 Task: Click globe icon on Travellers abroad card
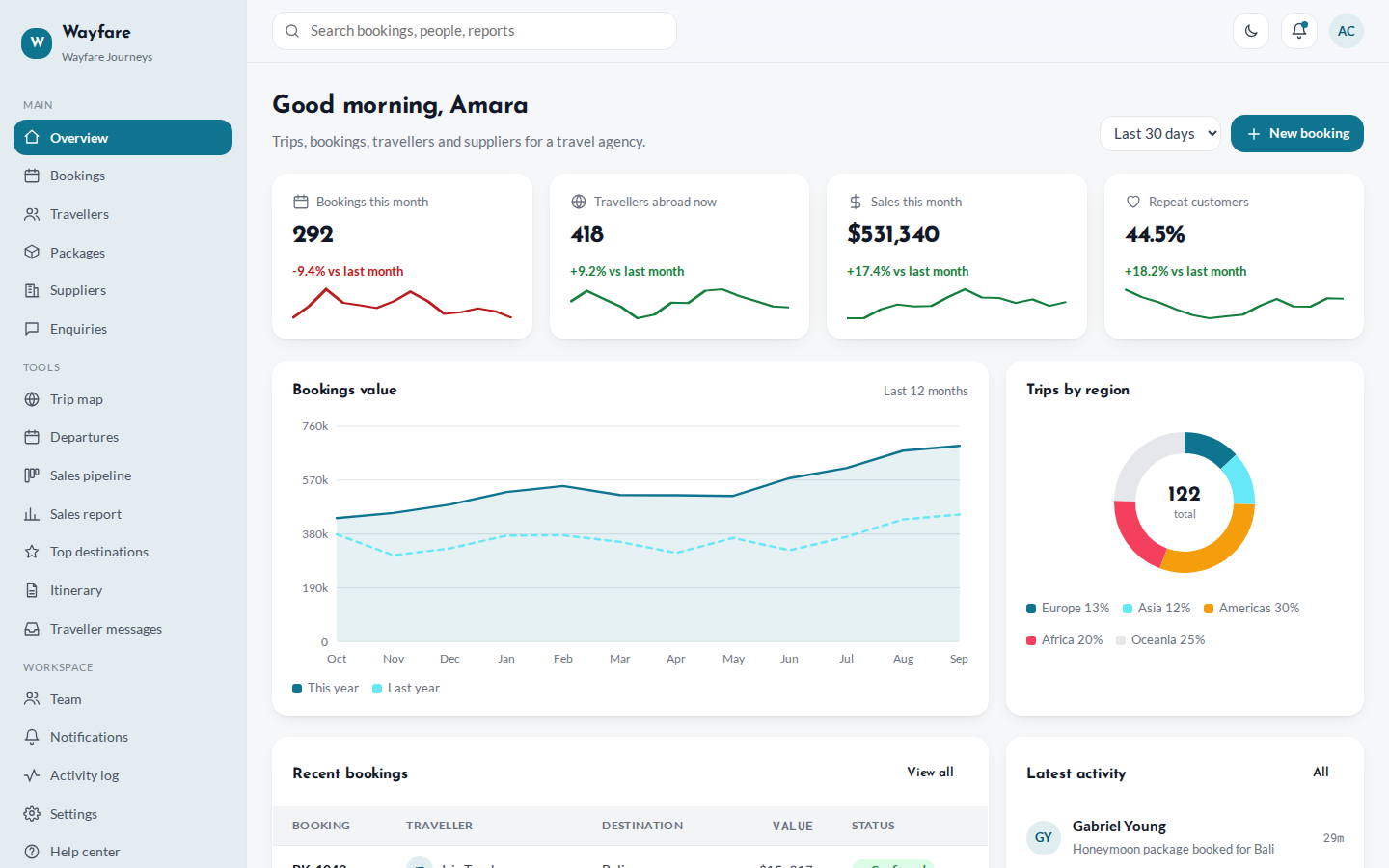coord(579,202)
